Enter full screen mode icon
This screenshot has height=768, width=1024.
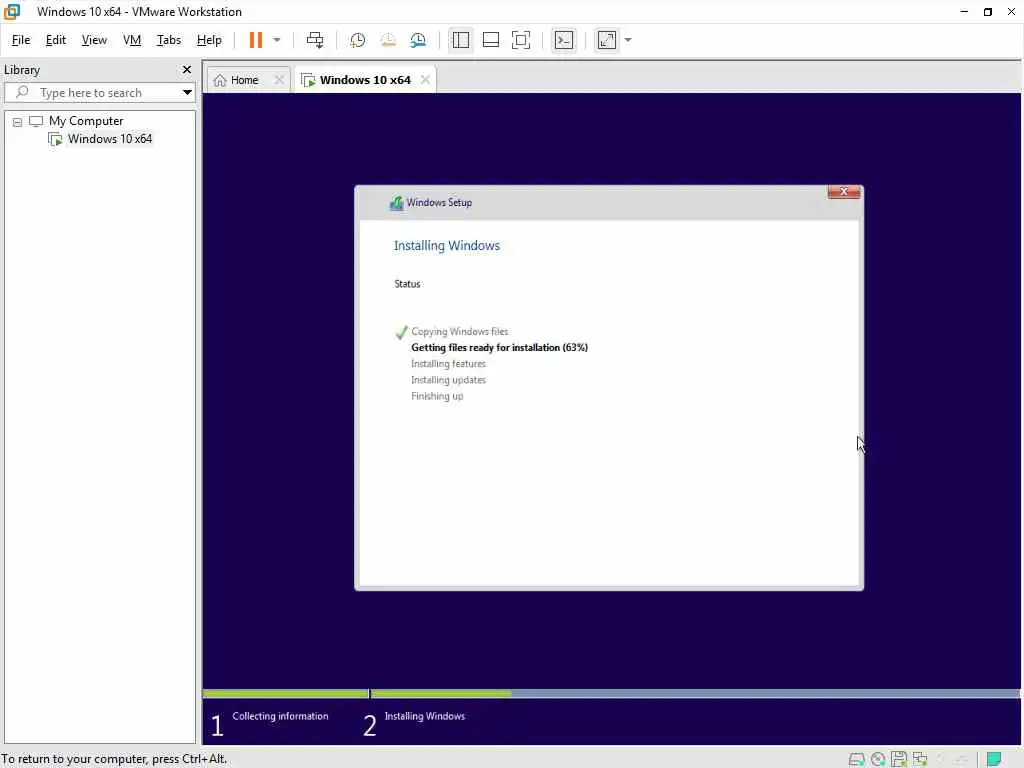(x=520, y=40)
